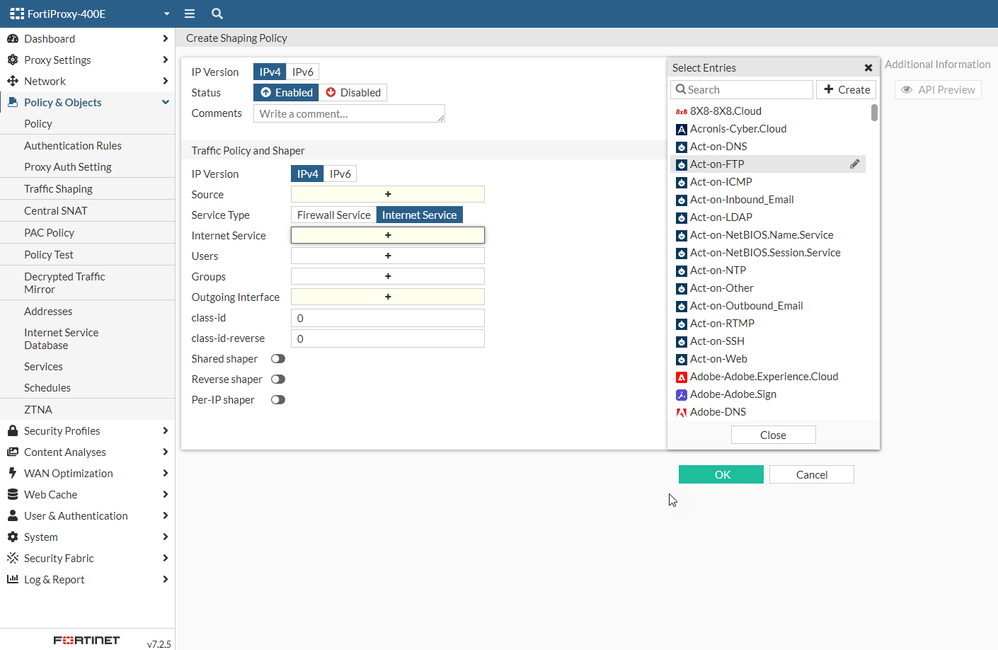Expand the WAN Optimization chevron
This screenshot has height=650, width=998.
(165, 473)
